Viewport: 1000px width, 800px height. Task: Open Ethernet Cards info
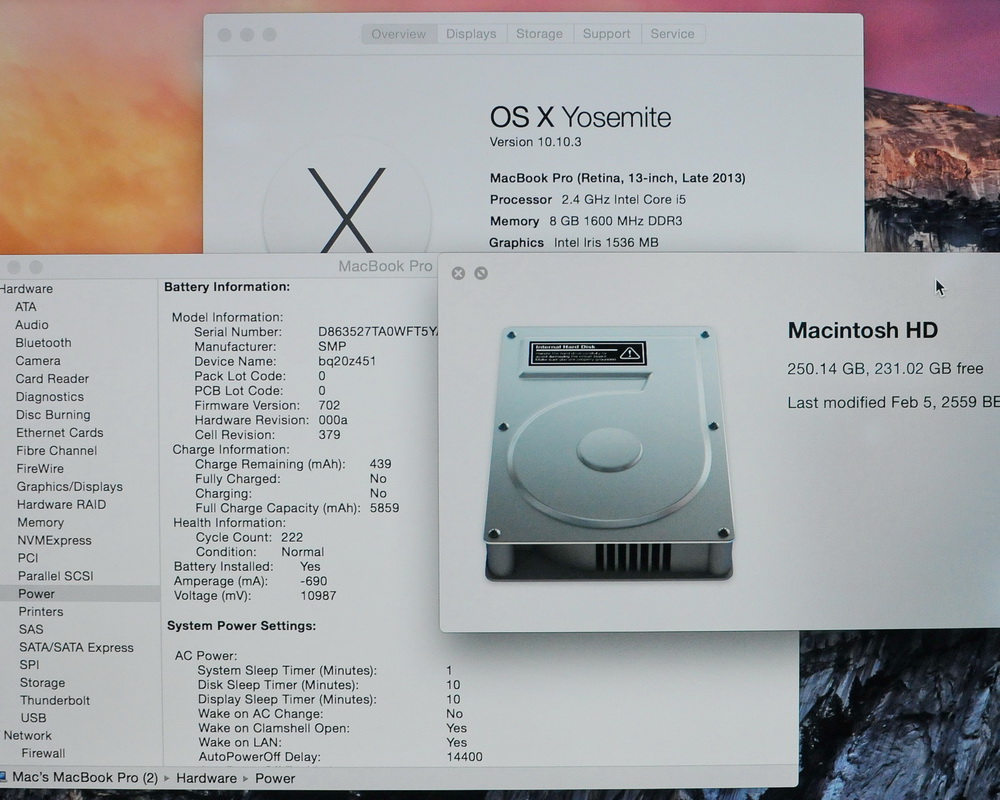59,433
